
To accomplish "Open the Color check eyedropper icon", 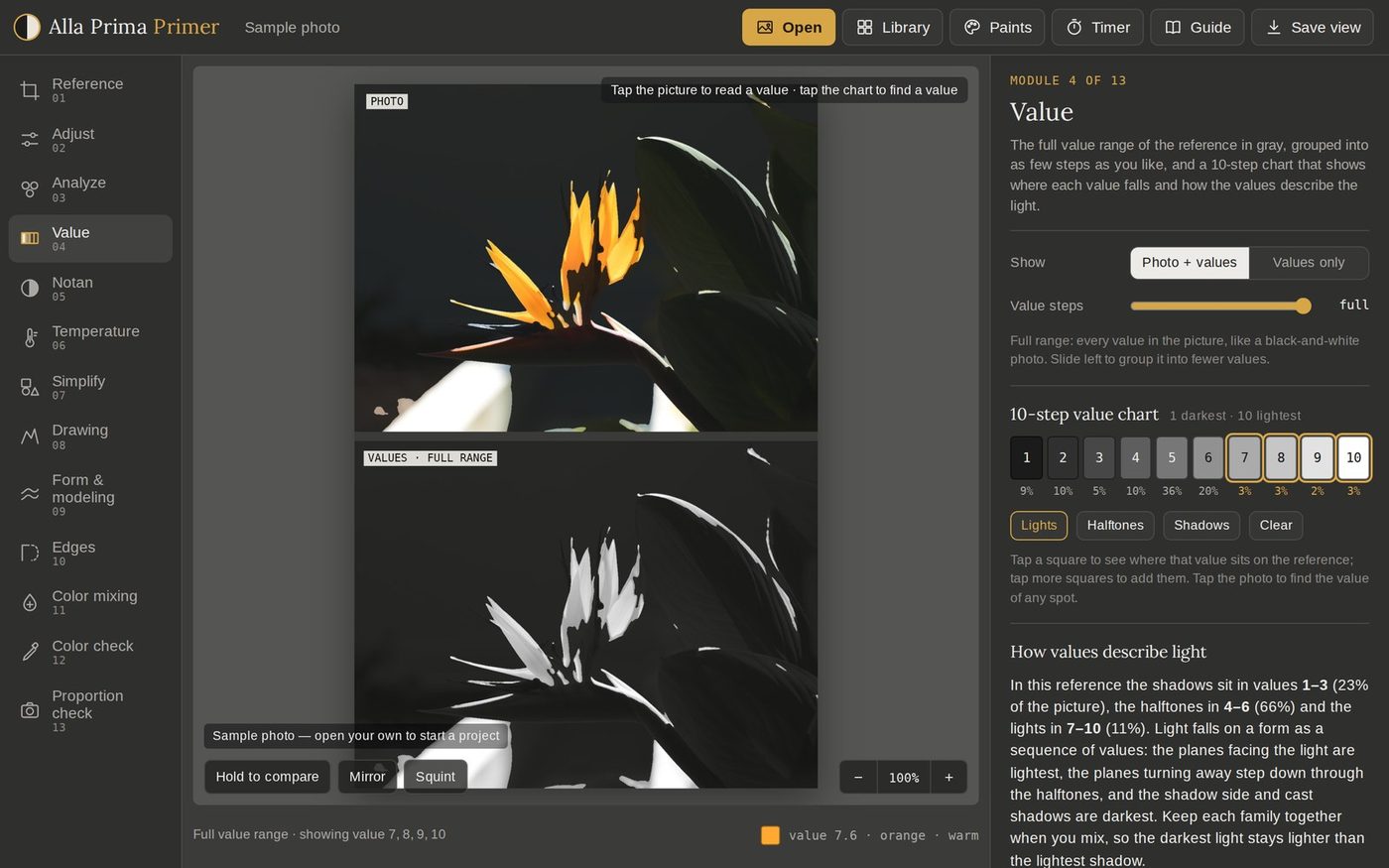I will pos(30,652).
